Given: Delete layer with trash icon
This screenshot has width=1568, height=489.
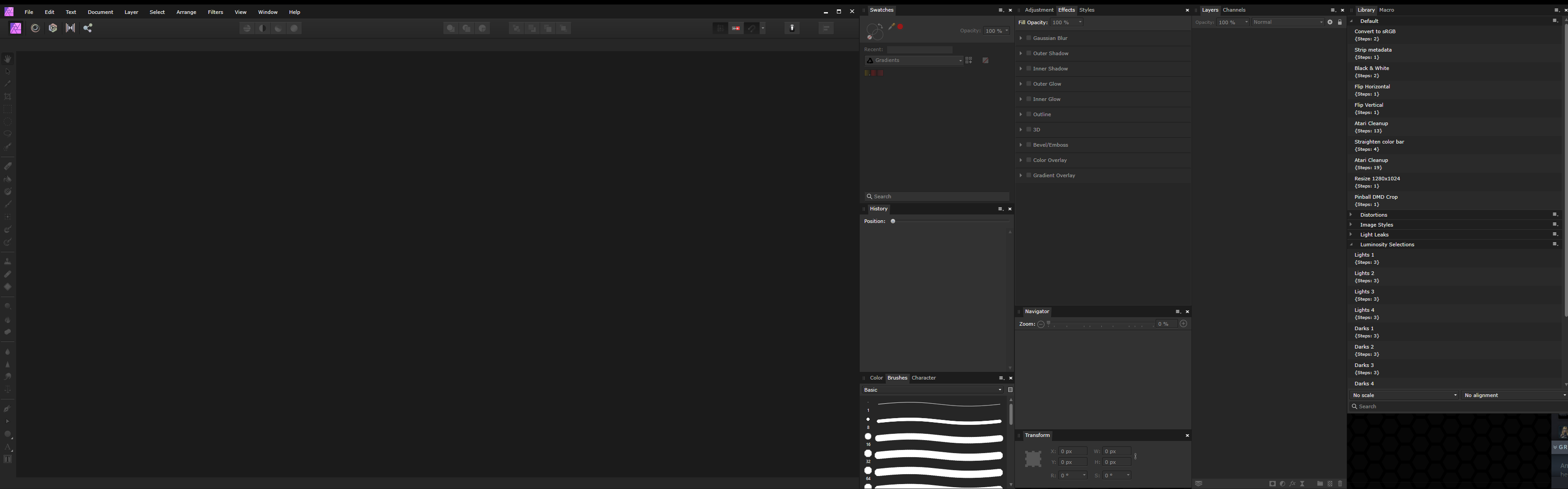Looking at the screenshot, I should pos(1340,484).
